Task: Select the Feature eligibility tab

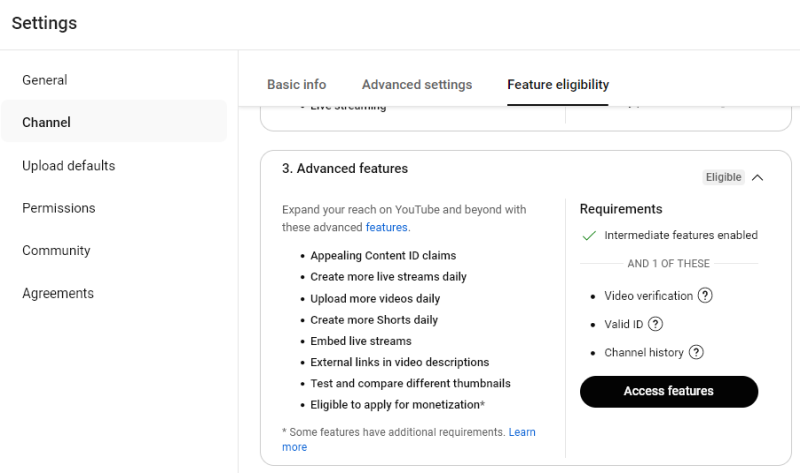Action: 558,85
